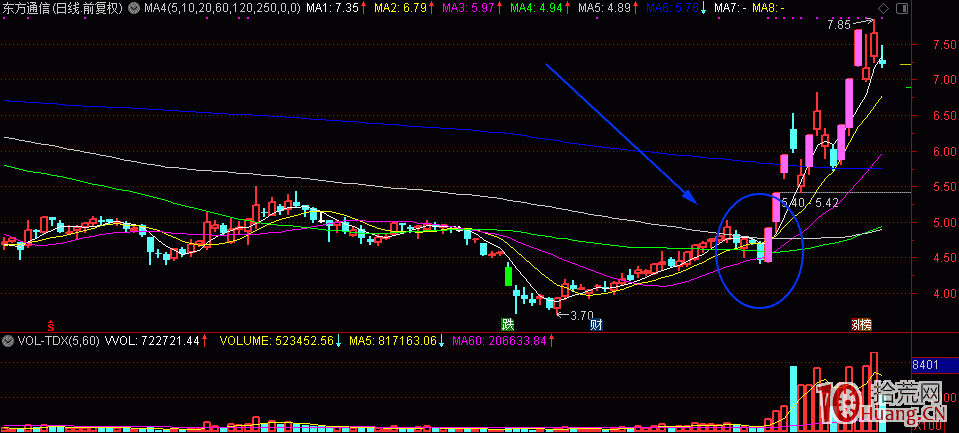Click the 8401 volume axis value
959x433 pixels.
924,365
